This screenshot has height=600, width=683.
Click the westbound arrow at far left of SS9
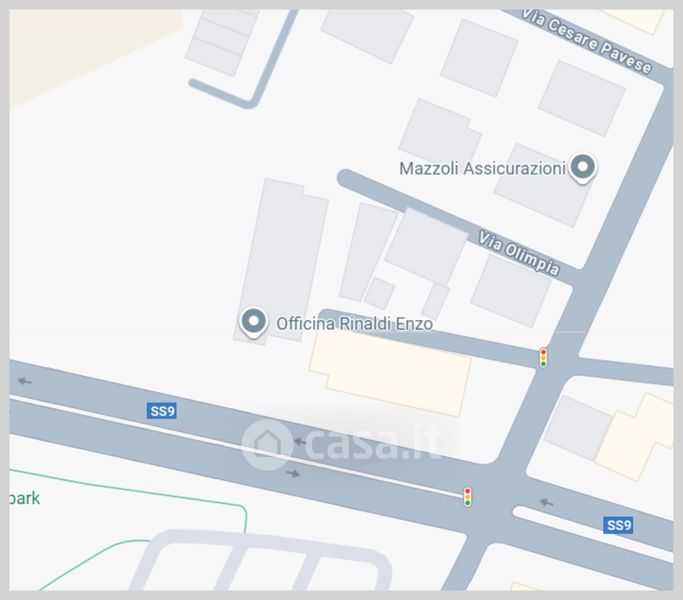[25, 381]
